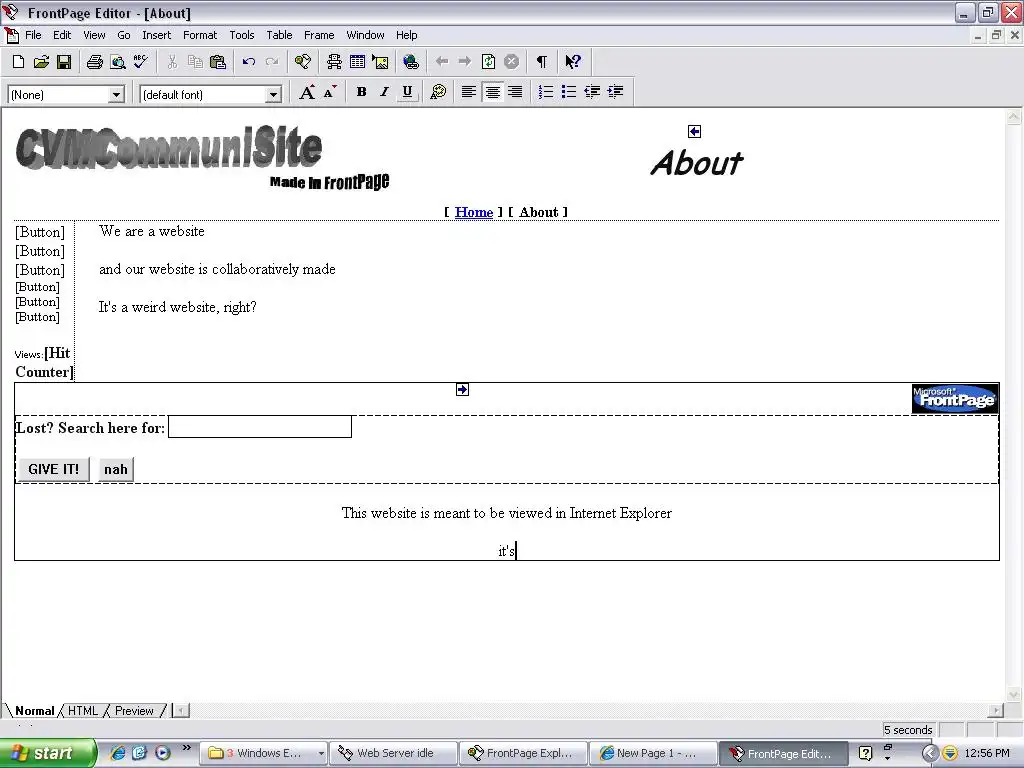The height and width of the screenshot is (768, 1024).
Task: Switch to the HTML view tab
Action: pyautogui.click(x=83, y=711)
